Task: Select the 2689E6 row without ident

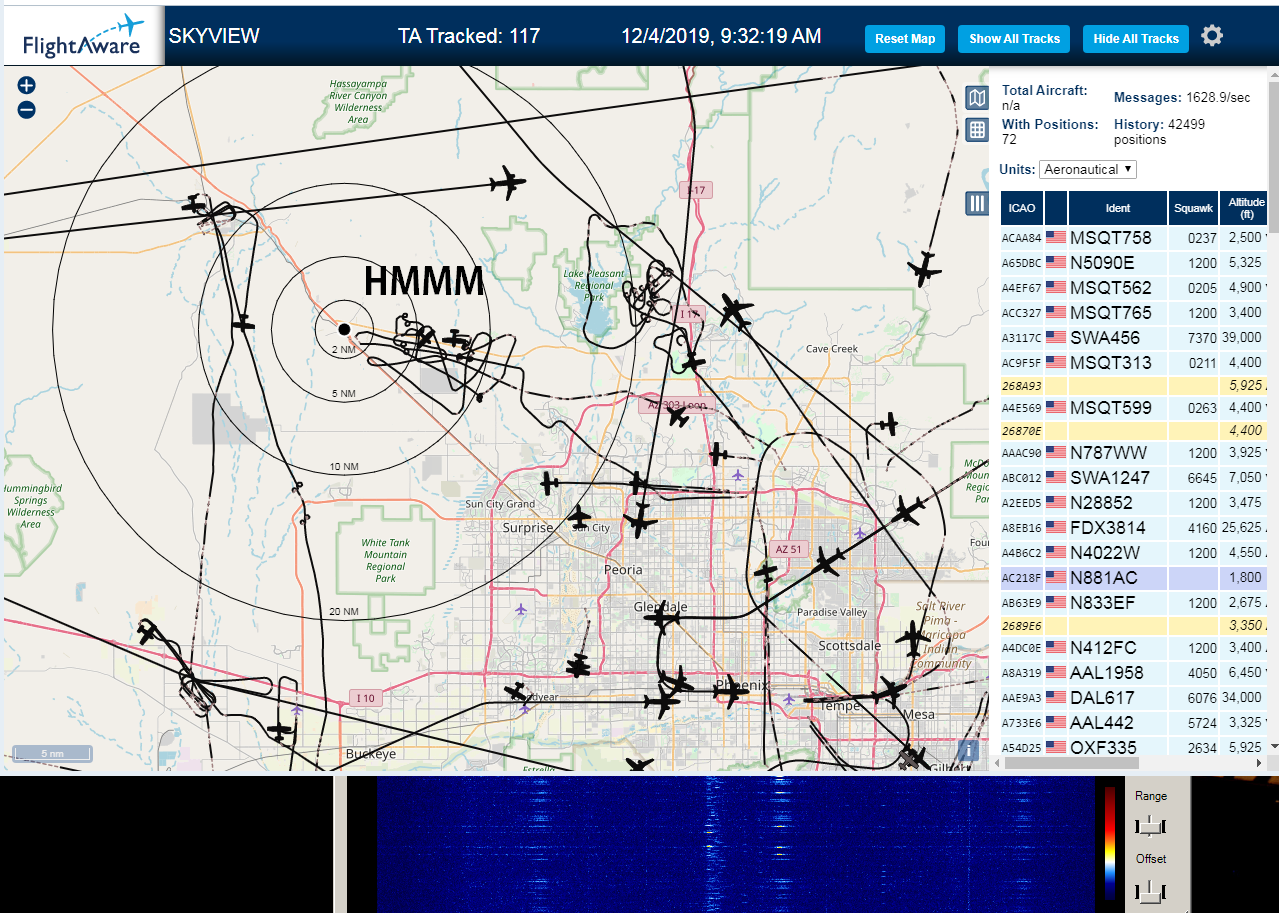Action: click(1134, 625)
